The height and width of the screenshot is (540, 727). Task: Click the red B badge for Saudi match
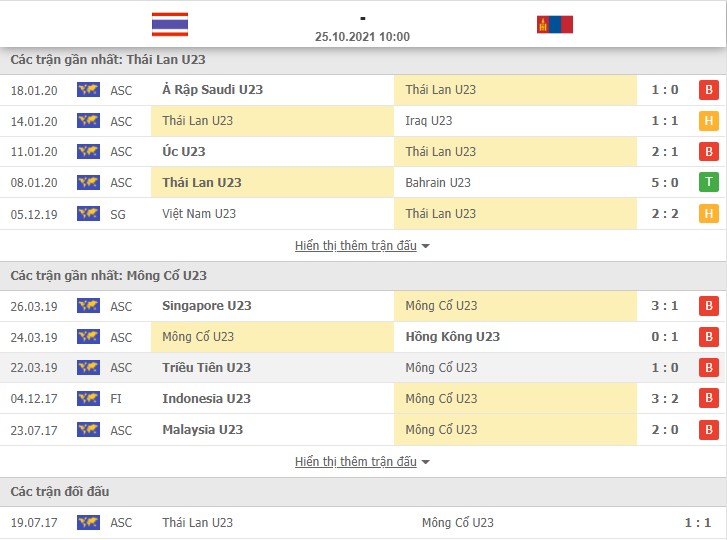point(708,90)
